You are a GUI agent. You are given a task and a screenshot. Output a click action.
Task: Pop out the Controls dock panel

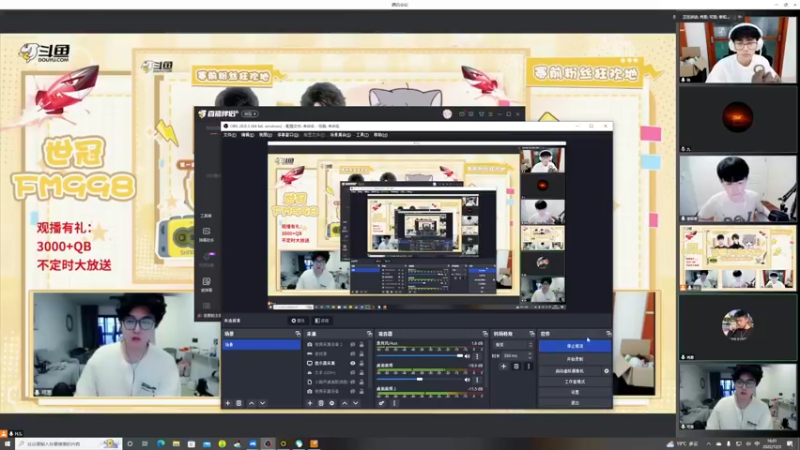609,334
